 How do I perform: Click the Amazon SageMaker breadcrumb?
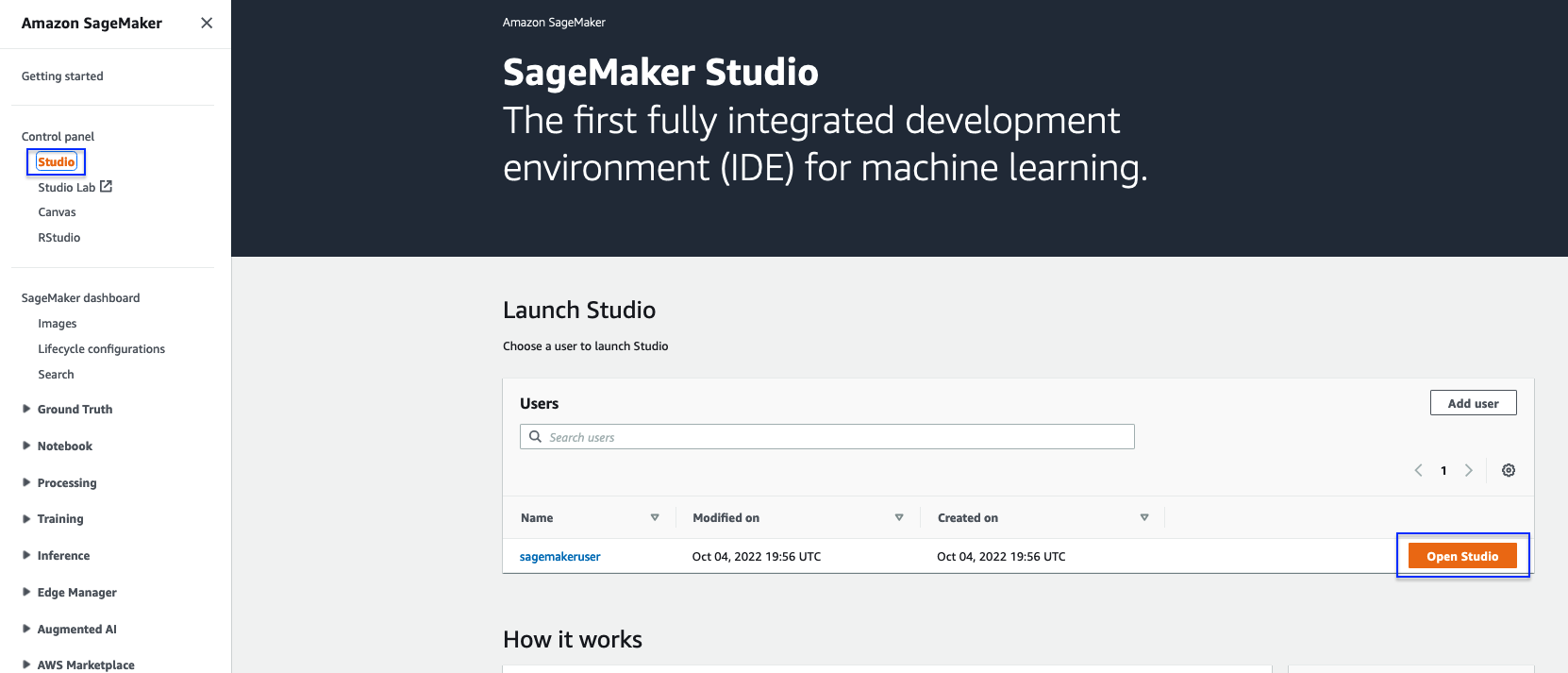pyautogui.click(x=554, y=23)
